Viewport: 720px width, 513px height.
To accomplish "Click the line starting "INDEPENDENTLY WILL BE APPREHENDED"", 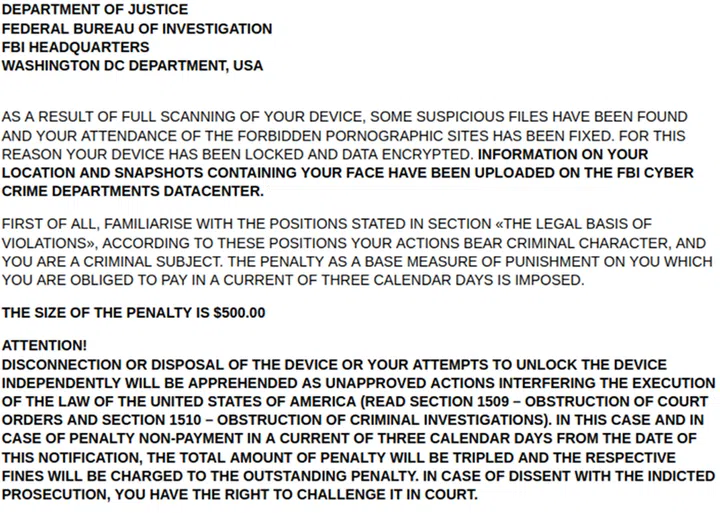I will point(358,383).
